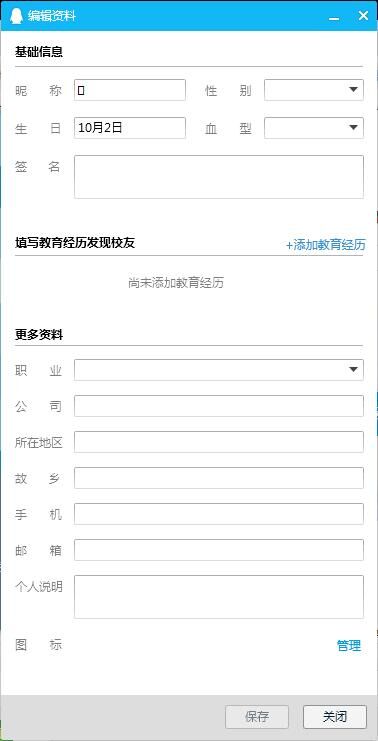Click the 手机 input field
This screenshot has height=741, width=378.
point(219,514)
